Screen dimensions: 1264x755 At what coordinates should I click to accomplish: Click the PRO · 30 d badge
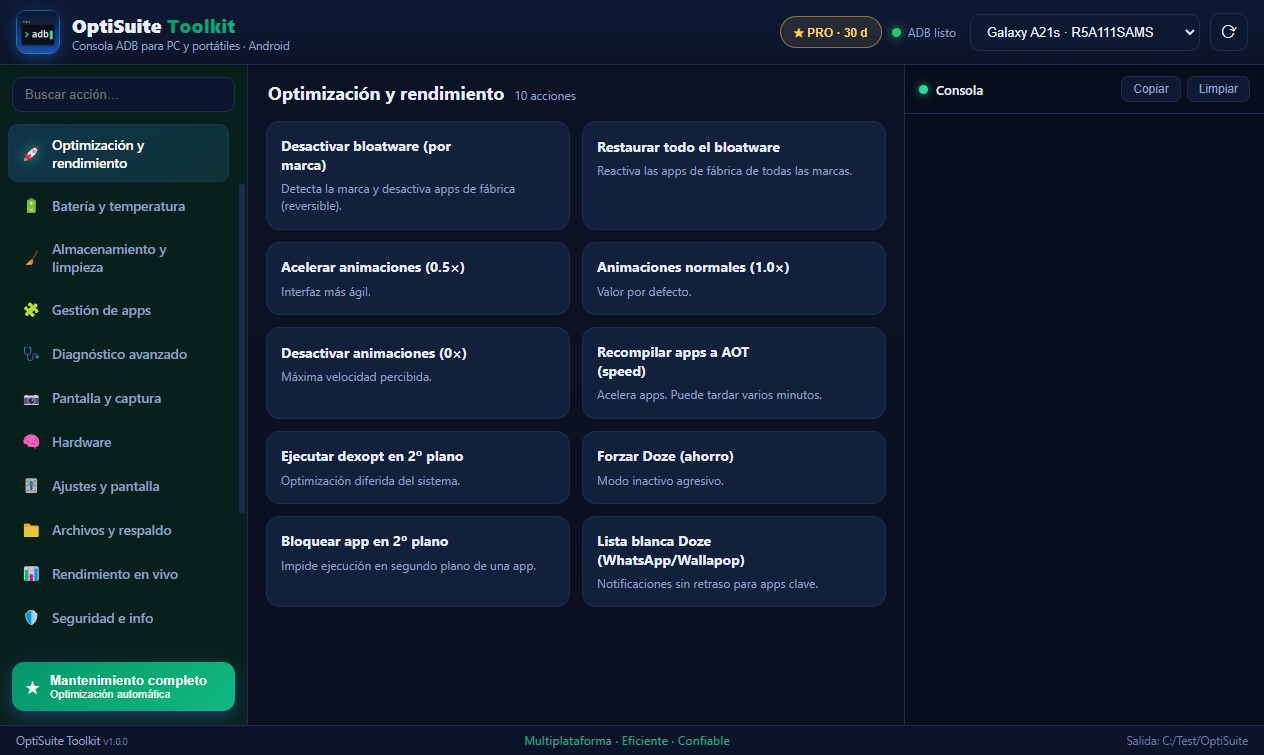(830, 32)
